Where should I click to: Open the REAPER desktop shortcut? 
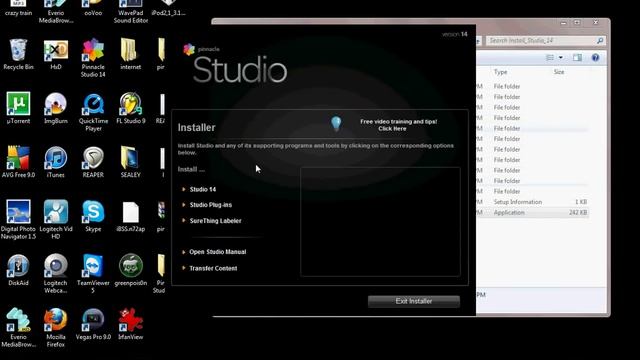[93, 162]
